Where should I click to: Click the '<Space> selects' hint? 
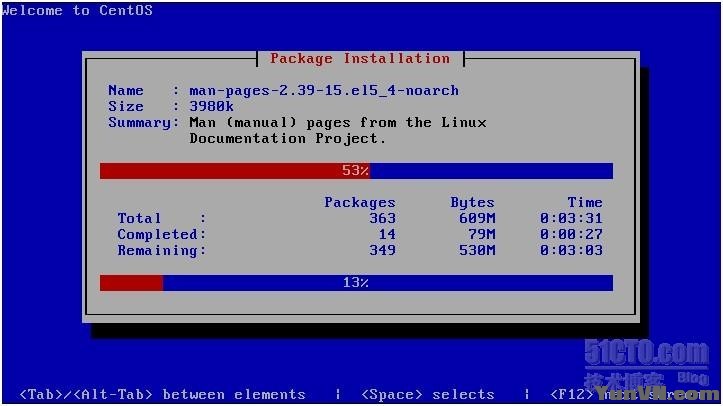pos(427,394)
